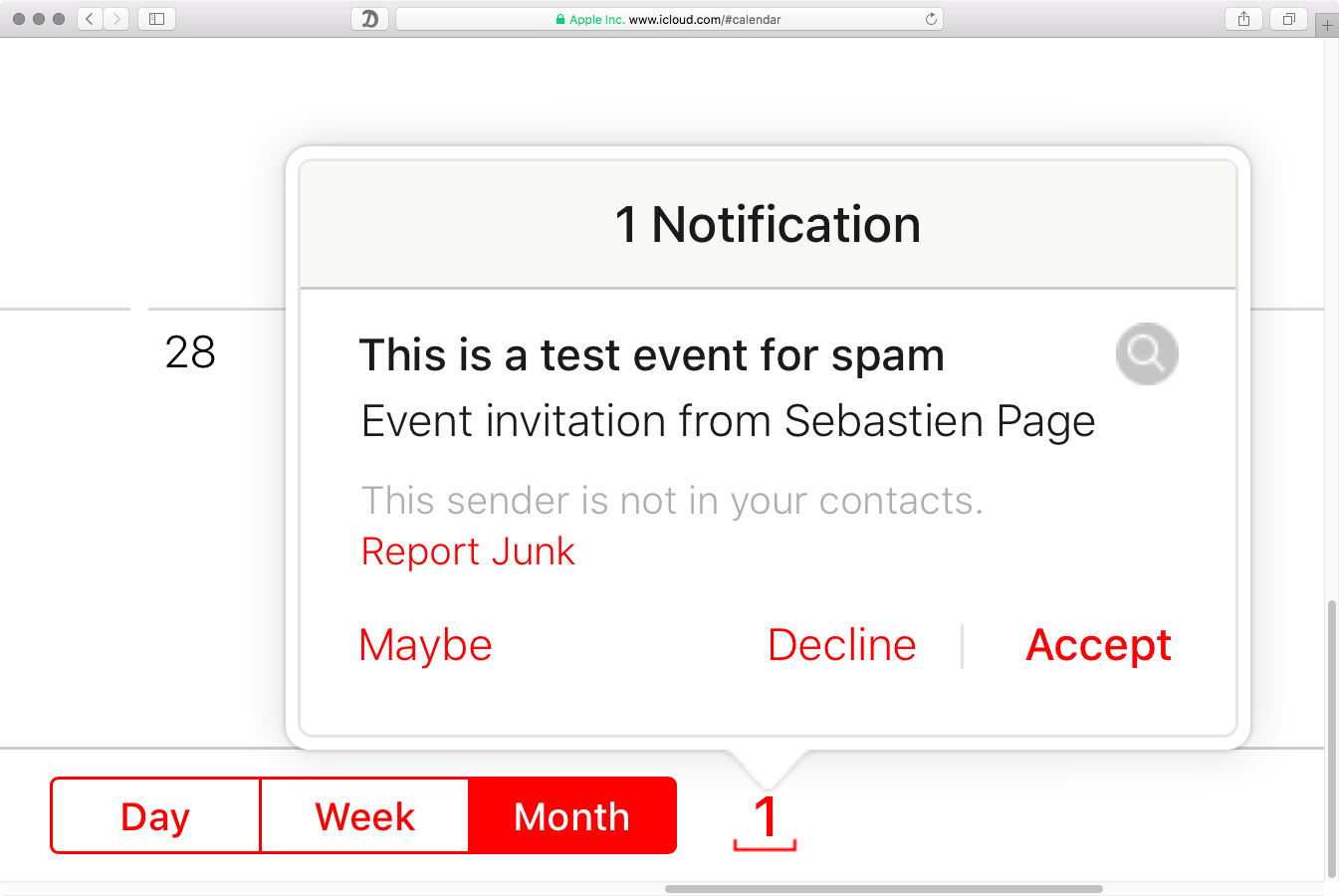Respond Maybe to the invitation
This screenshot has width=1339, height=896.
(425, 645)
